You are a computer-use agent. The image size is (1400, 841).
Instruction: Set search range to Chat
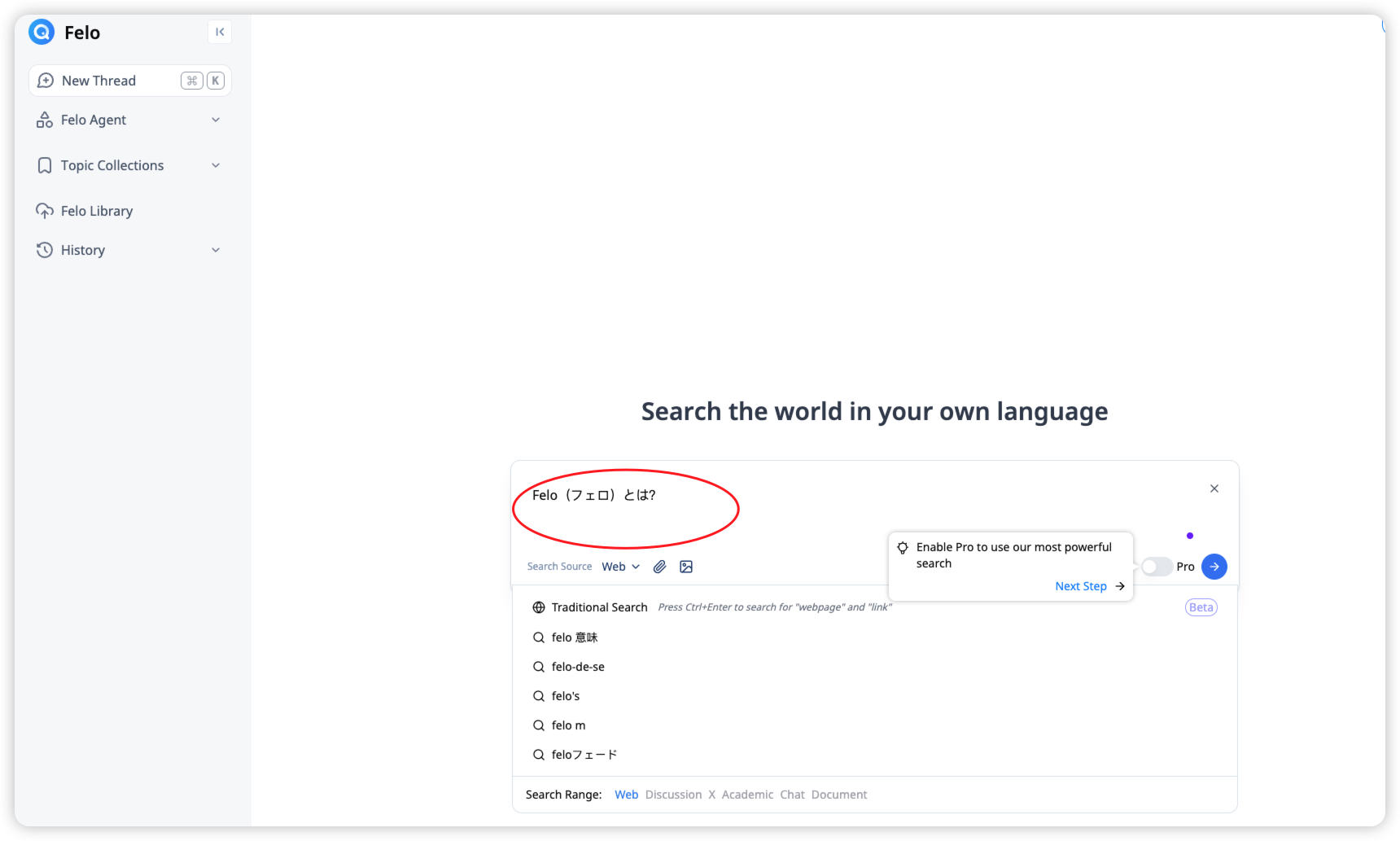[x=792, y=795]
